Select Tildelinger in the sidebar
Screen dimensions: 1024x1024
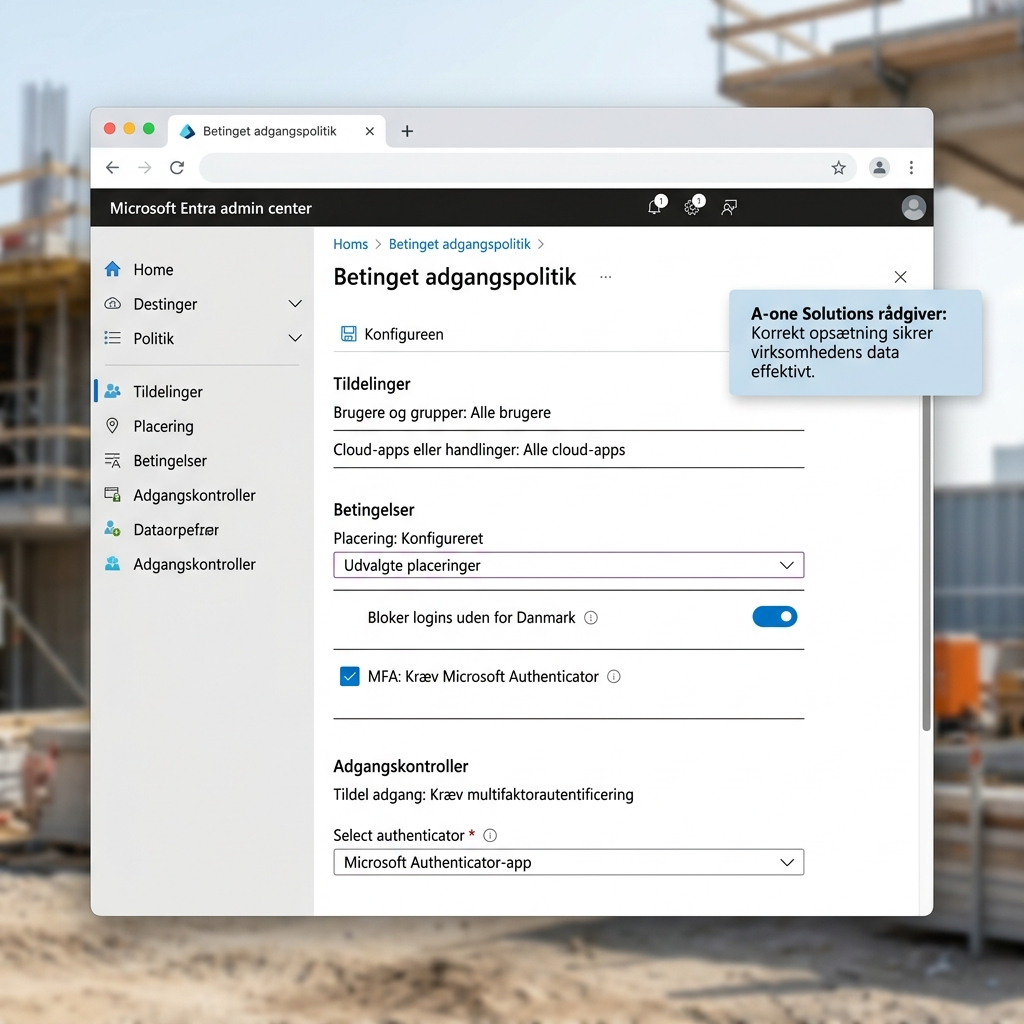point(168,392)
